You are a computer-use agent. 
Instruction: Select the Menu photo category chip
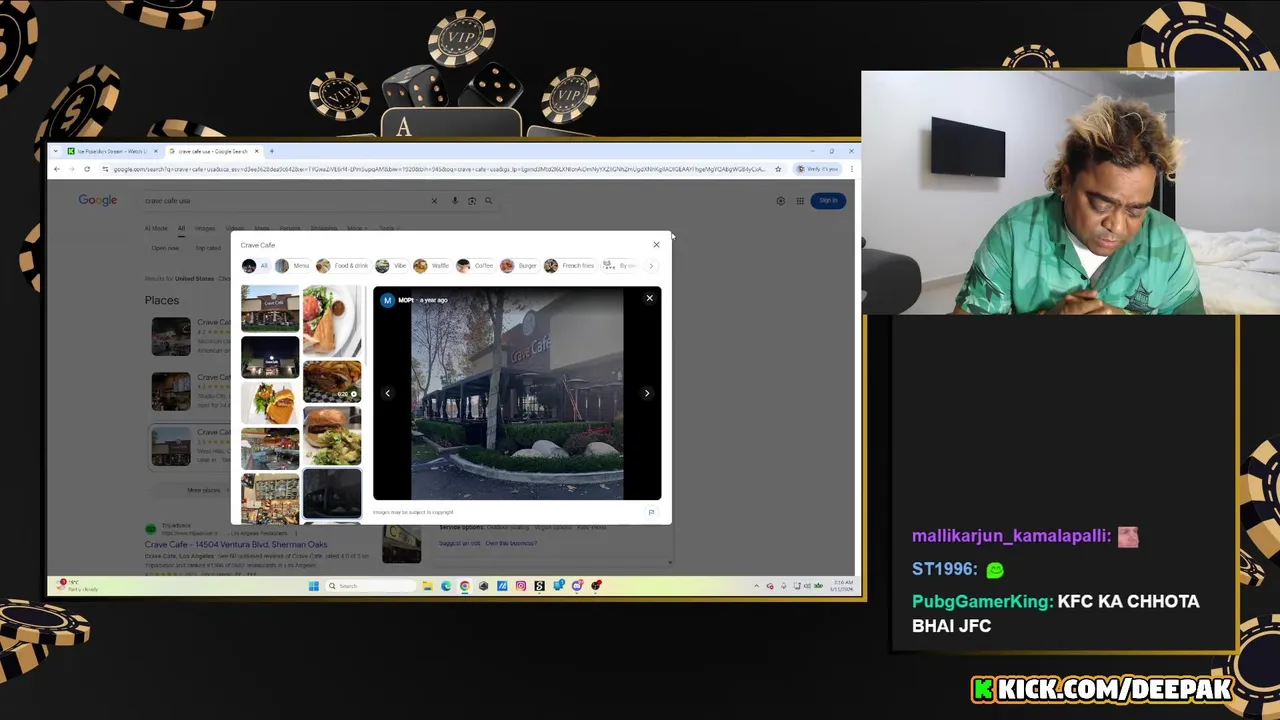293,266
